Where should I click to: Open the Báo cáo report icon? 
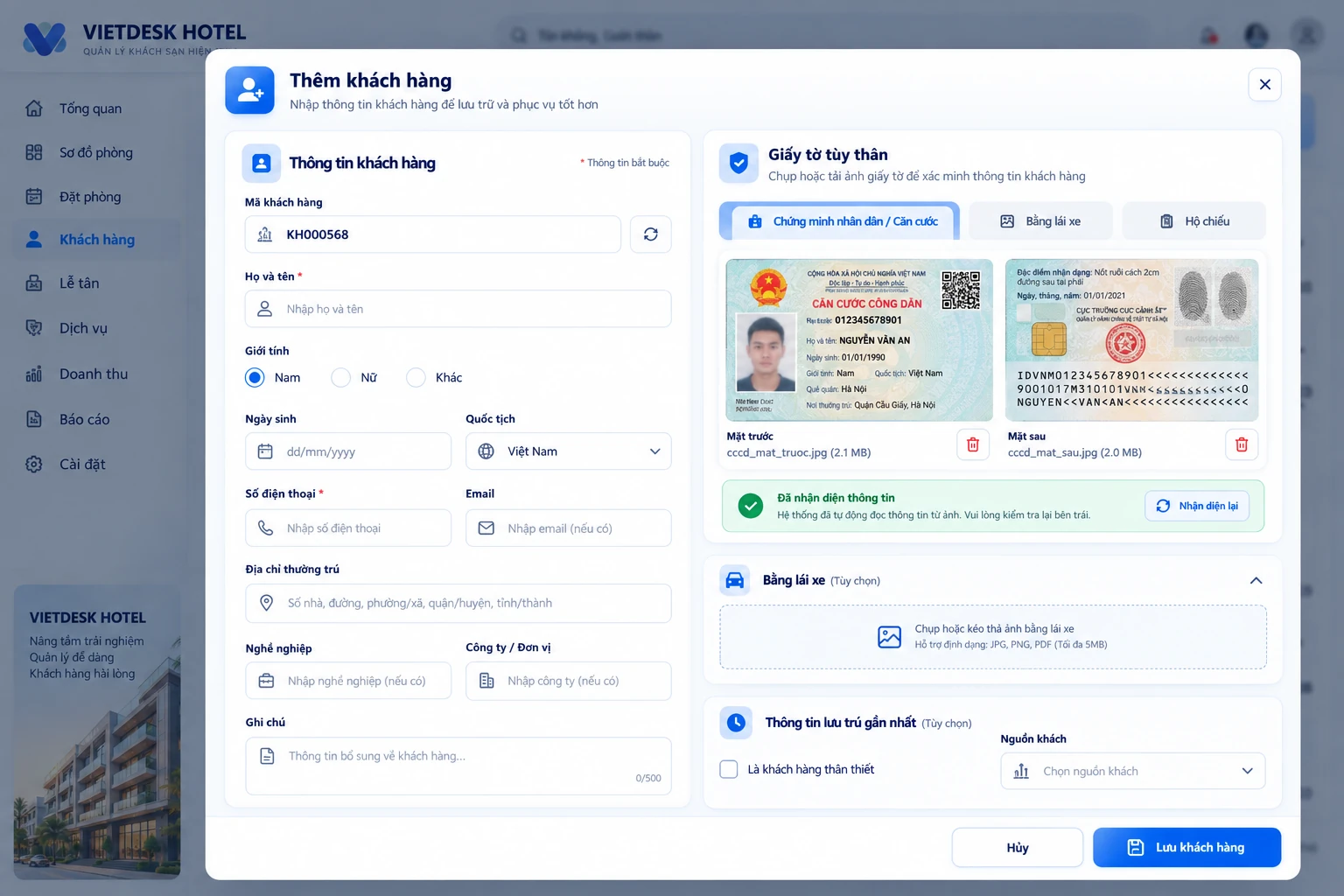pyautogui.click(x=34, y=419)
